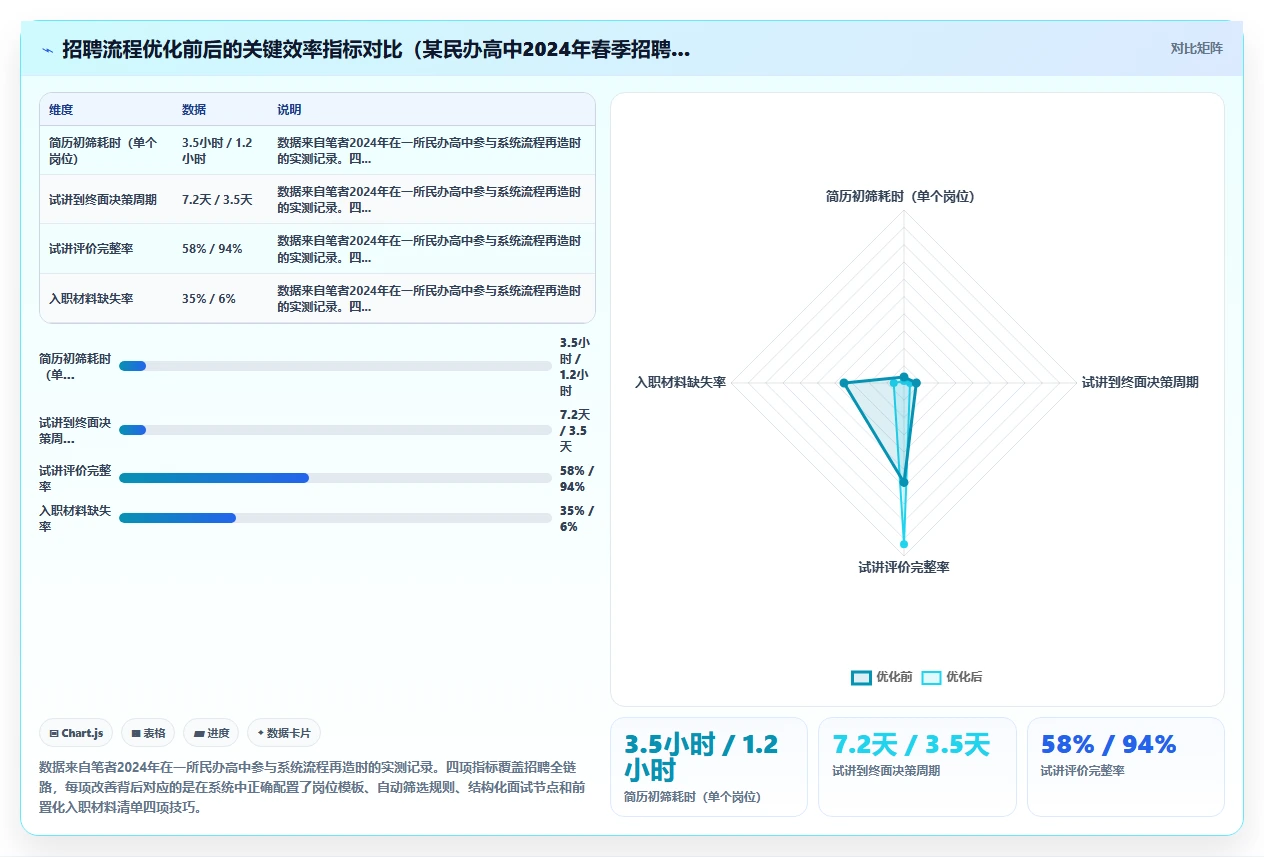The height and width of the screenshot is (857, 1264).
Task: Select the 数据卡片 chip
Action: coord(284,733)
